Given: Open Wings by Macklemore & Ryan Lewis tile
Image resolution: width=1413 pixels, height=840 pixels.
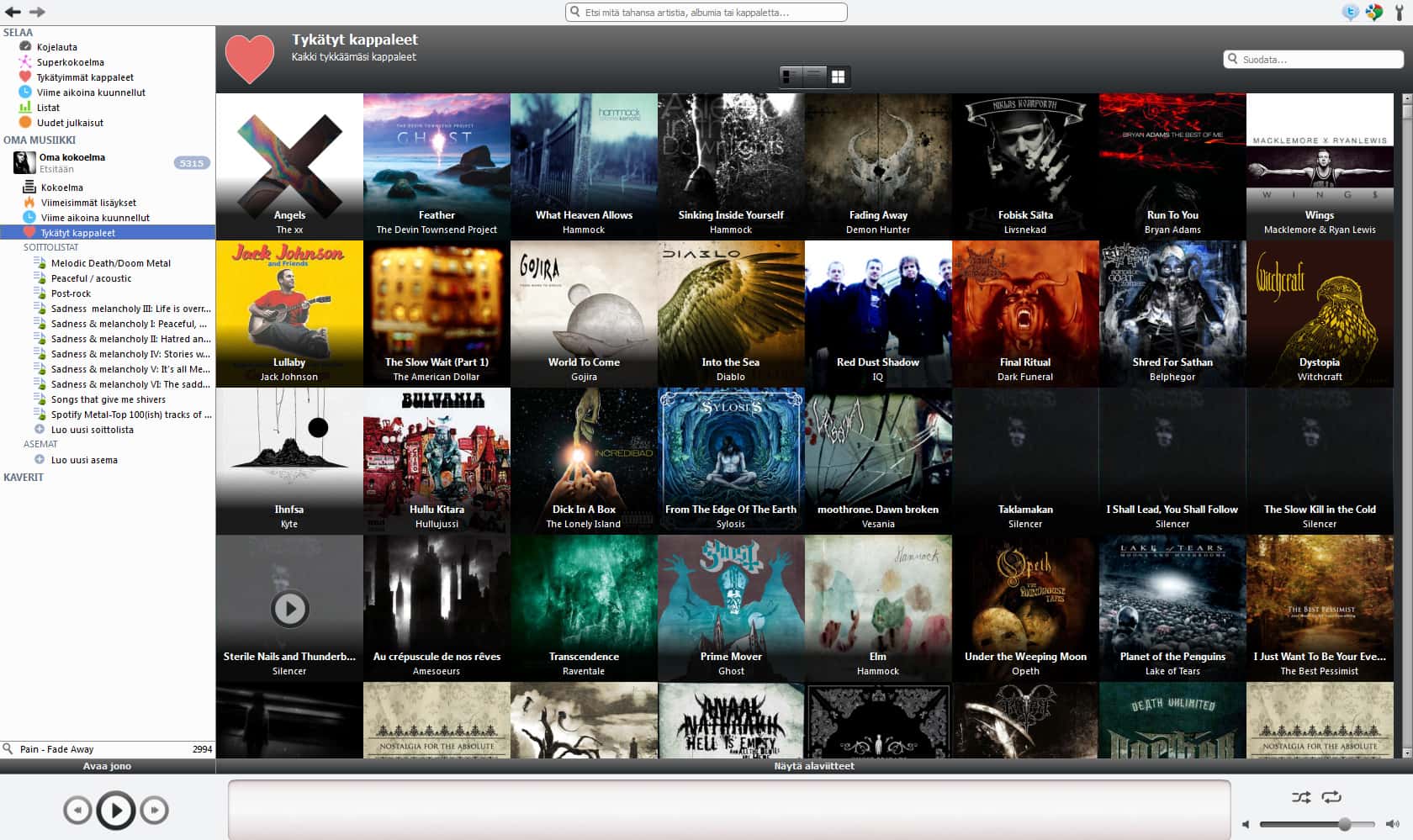Looking at the screenshot, I should point(1320,166).
